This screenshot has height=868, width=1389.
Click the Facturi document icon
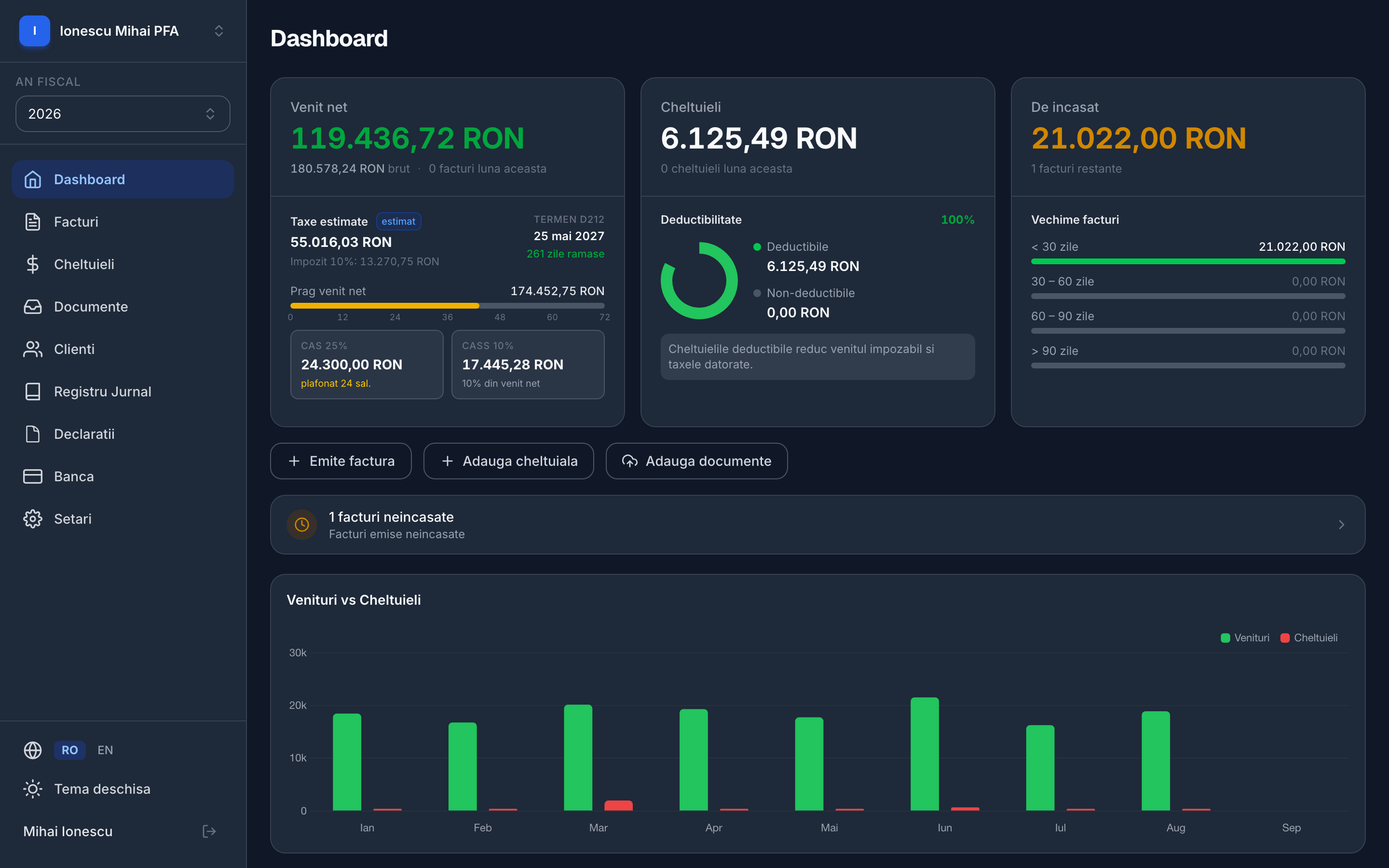33,222
